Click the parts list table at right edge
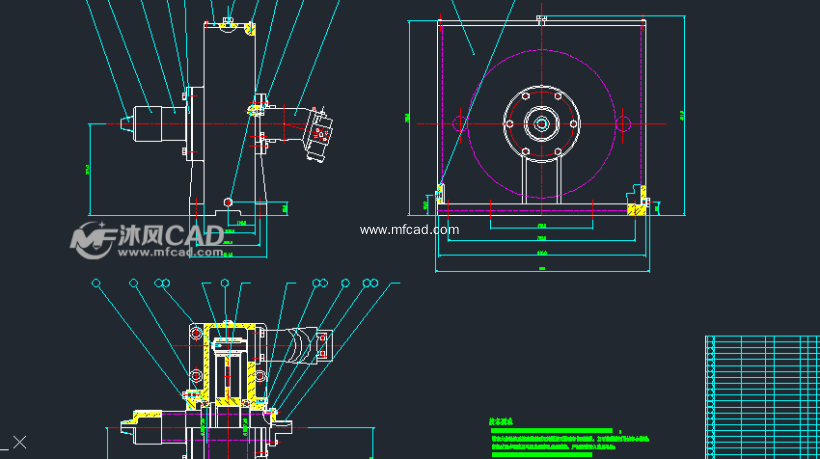Screen dimensions: 820x459 tap(760, 395)
